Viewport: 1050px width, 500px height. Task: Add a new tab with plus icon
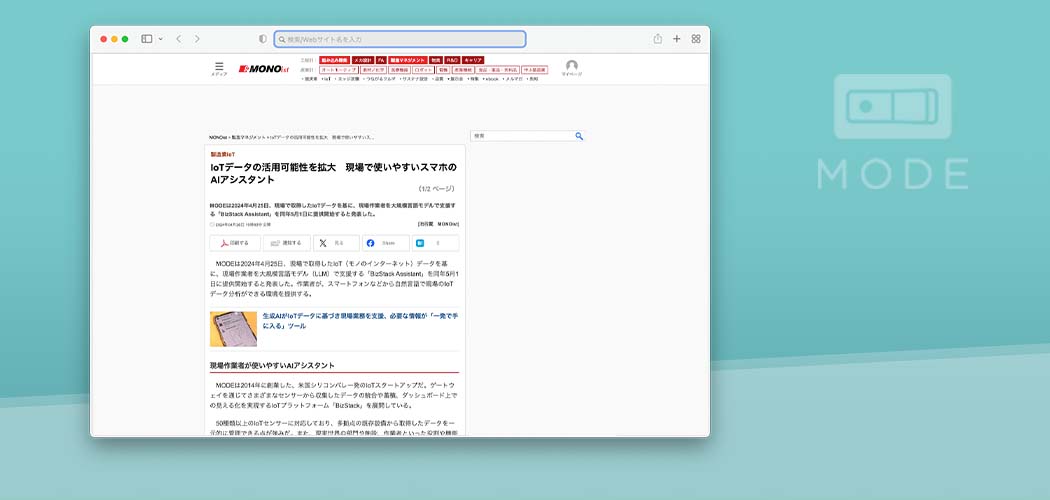(677, 39)
